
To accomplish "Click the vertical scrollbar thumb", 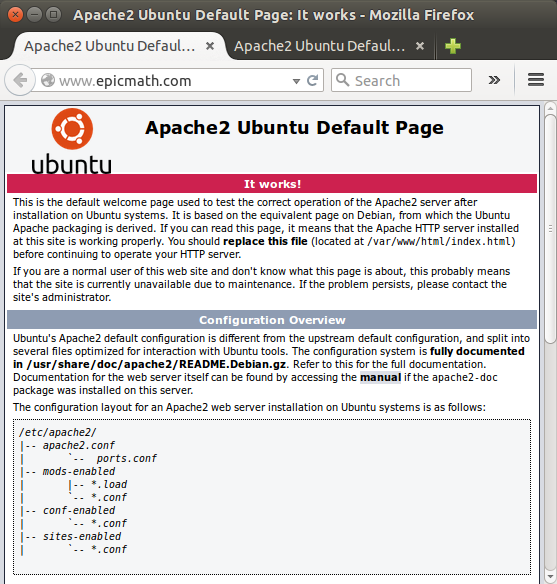I will point(550,229).
